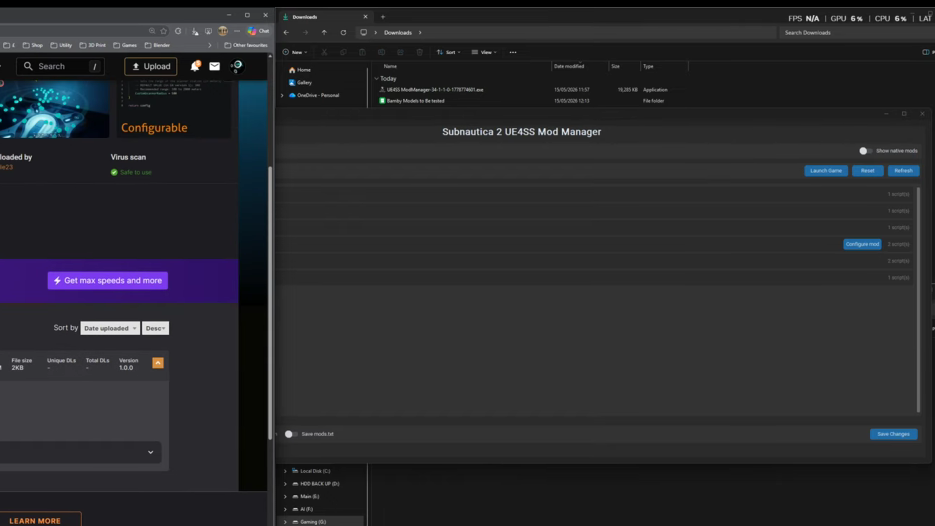Open the messages envelope icon
The width and height of the screenshot is (935, 526).
(215, 66)
